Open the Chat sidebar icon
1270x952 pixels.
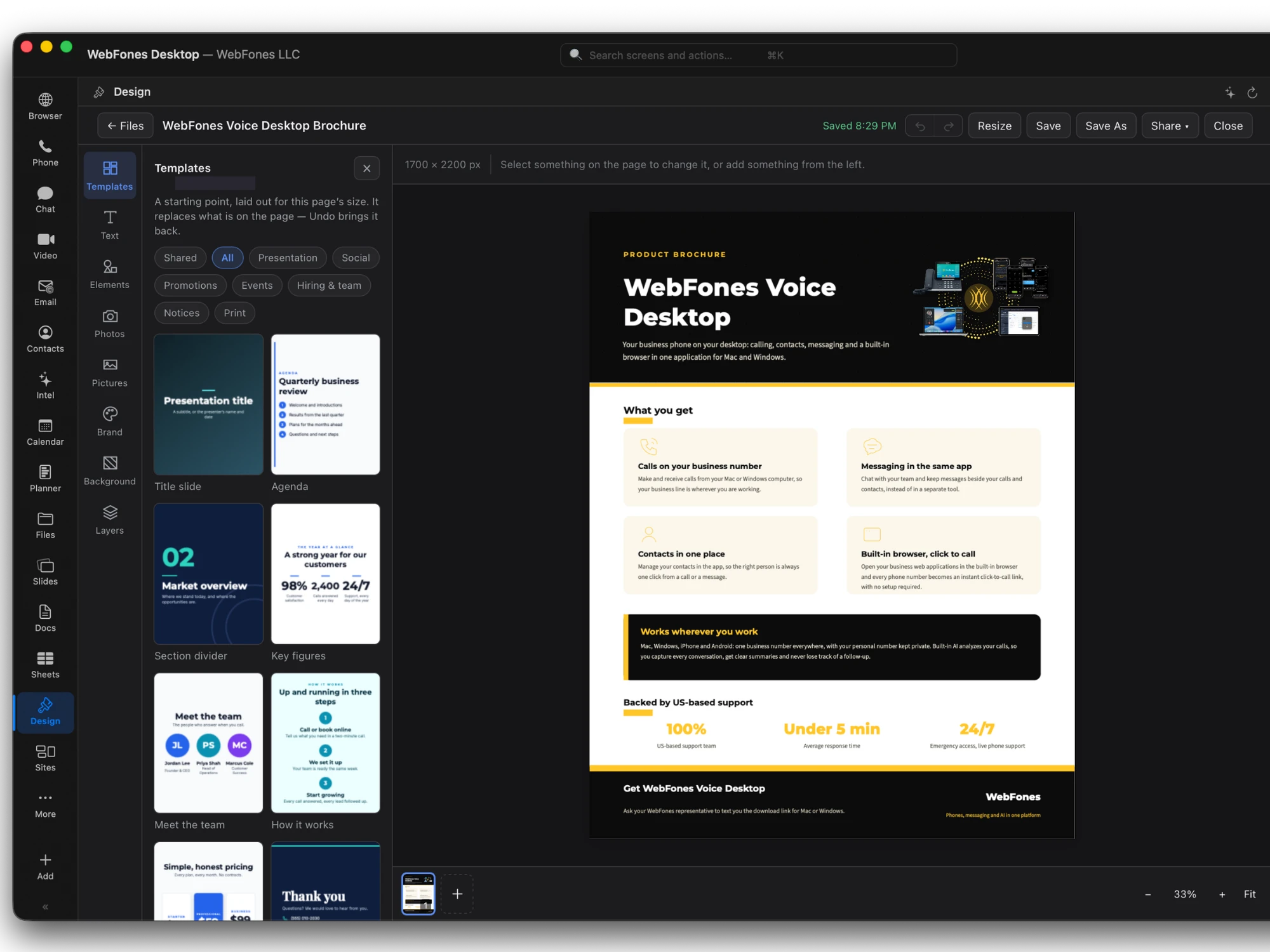(x=45, y=199)
